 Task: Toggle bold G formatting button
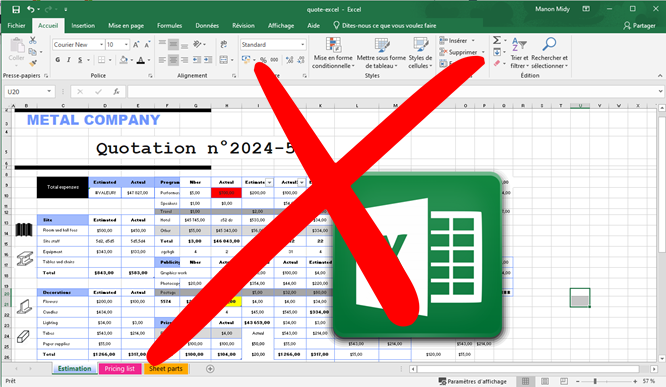pos(58,60)
